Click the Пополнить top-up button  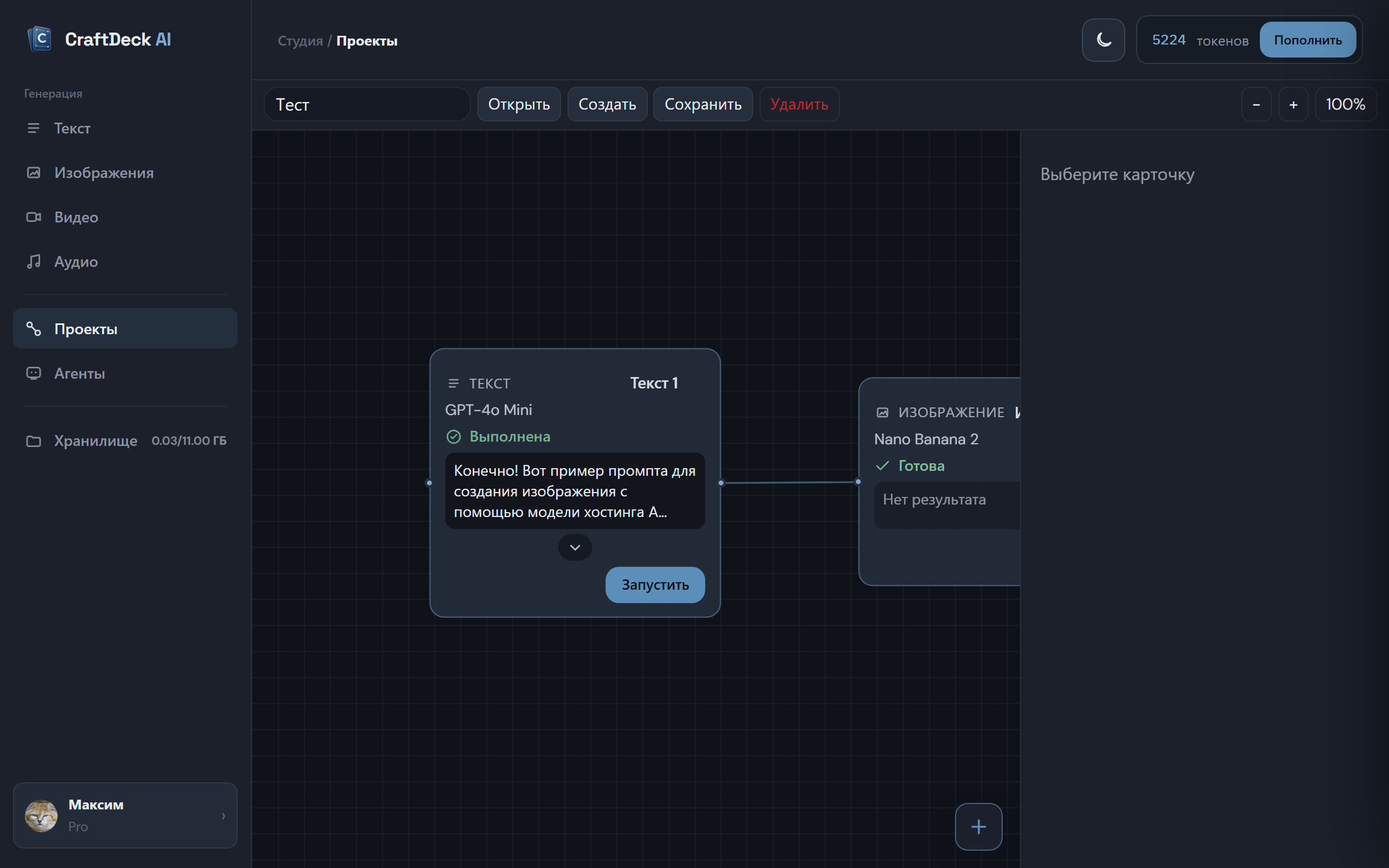(1308, 40)
